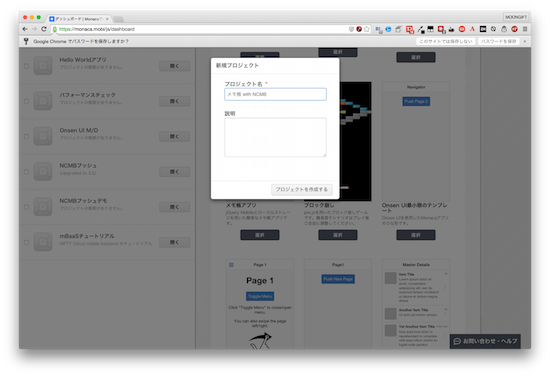Open a new browser tab

[118, 19]
